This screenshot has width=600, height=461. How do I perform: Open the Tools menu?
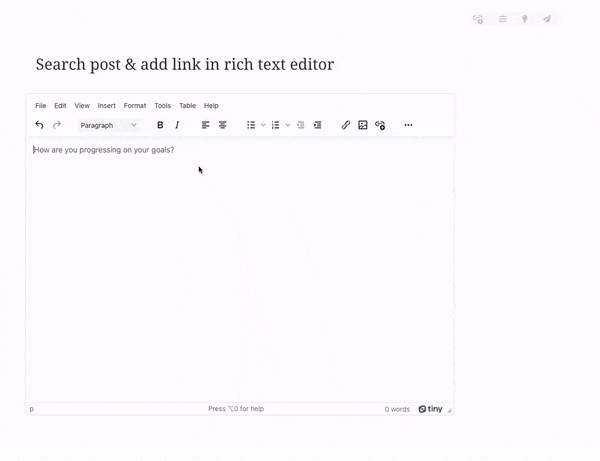[x=163, y=106]
